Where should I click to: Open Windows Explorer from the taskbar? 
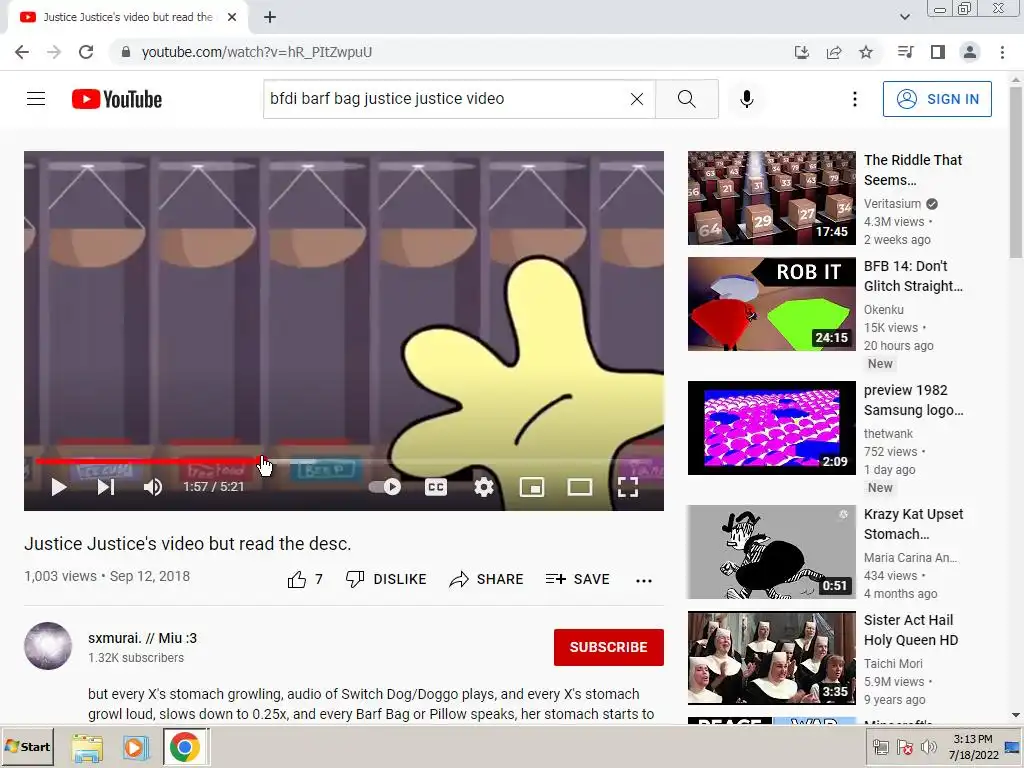click(x=87, y=747)
